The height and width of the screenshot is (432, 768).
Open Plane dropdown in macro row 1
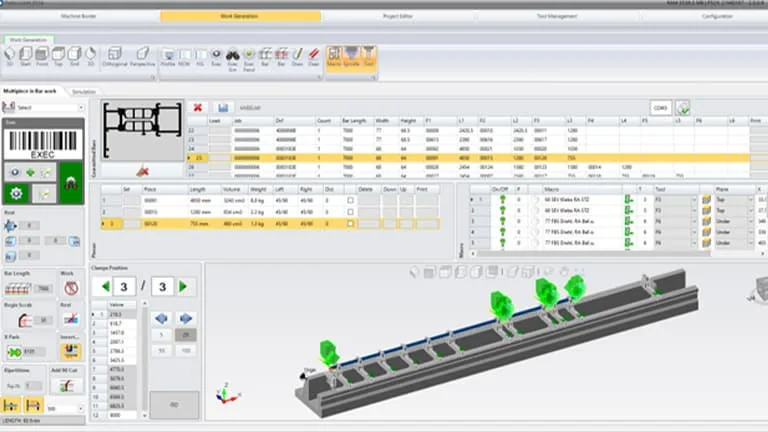[750, 200]
